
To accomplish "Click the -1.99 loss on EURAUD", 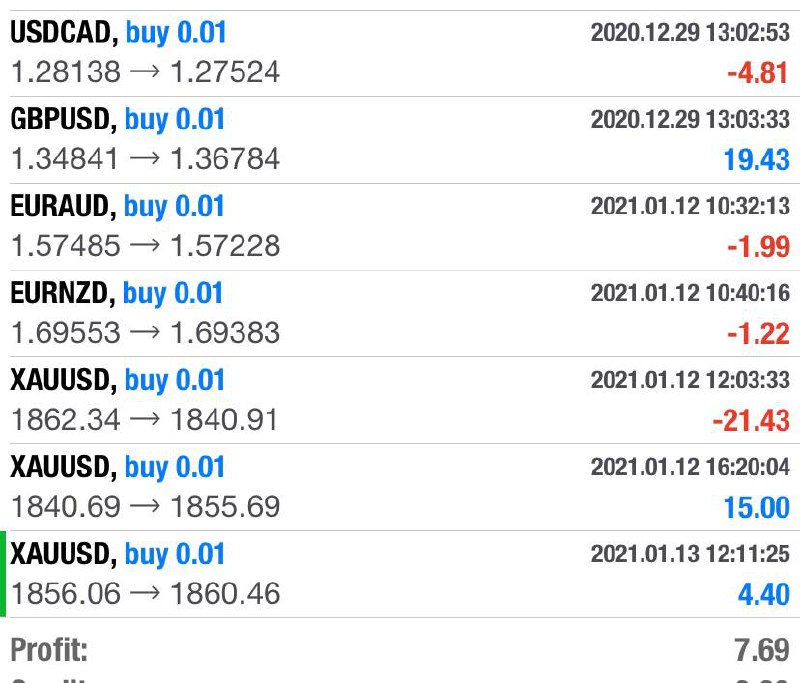I will [758, 246].
